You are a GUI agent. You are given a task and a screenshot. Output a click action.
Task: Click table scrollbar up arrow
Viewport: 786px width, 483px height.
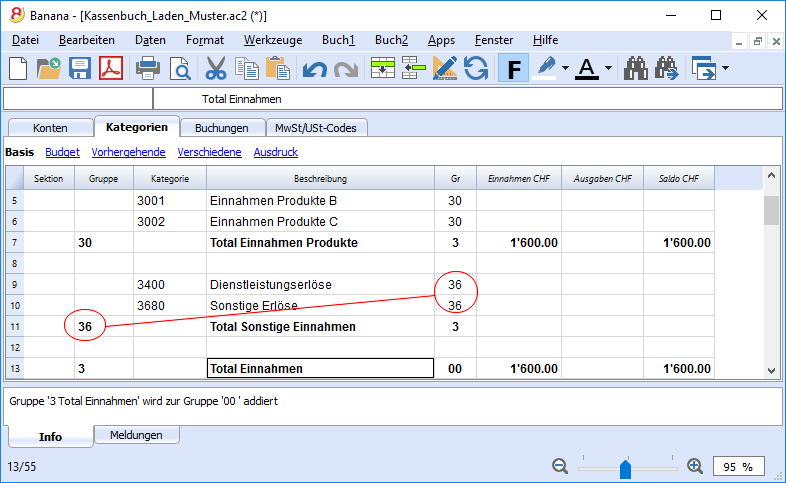click(771, 175)
